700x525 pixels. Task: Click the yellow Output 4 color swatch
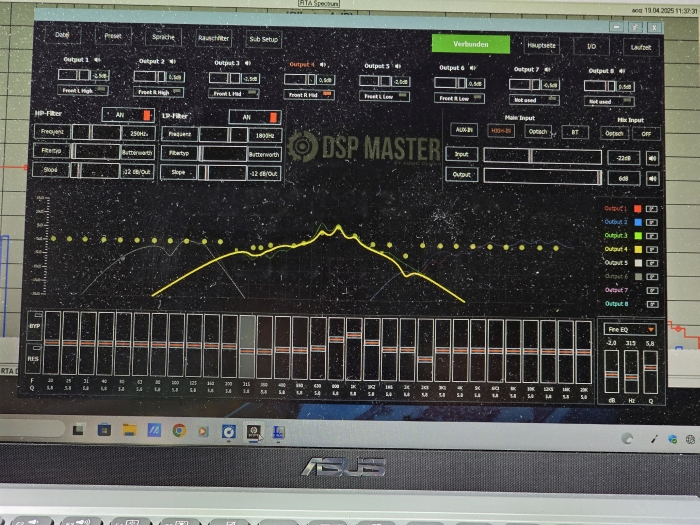pos(636,249)
